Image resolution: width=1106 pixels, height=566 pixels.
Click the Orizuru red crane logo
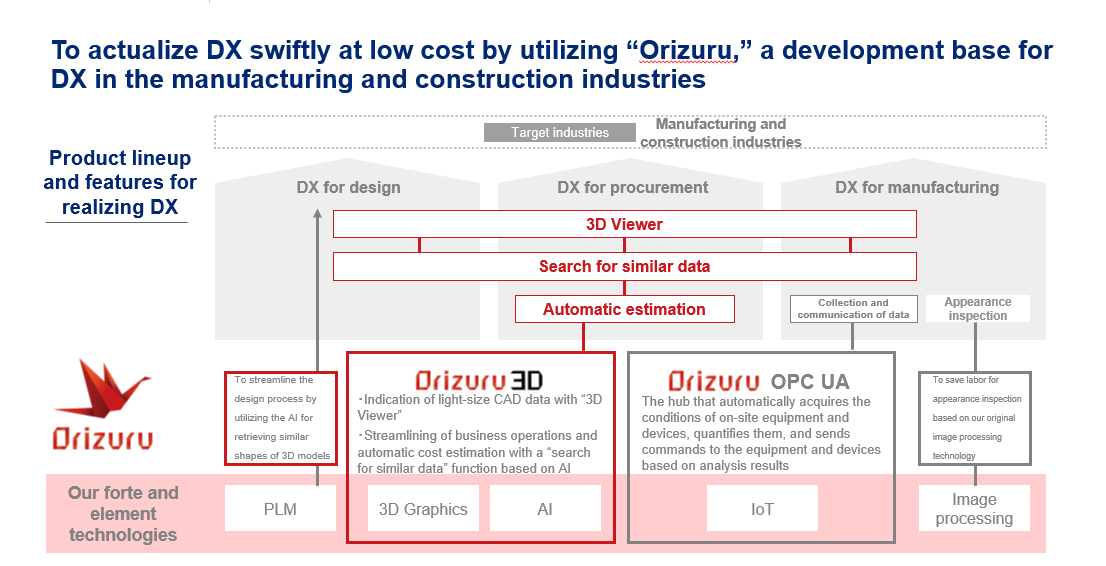point(103,404)
